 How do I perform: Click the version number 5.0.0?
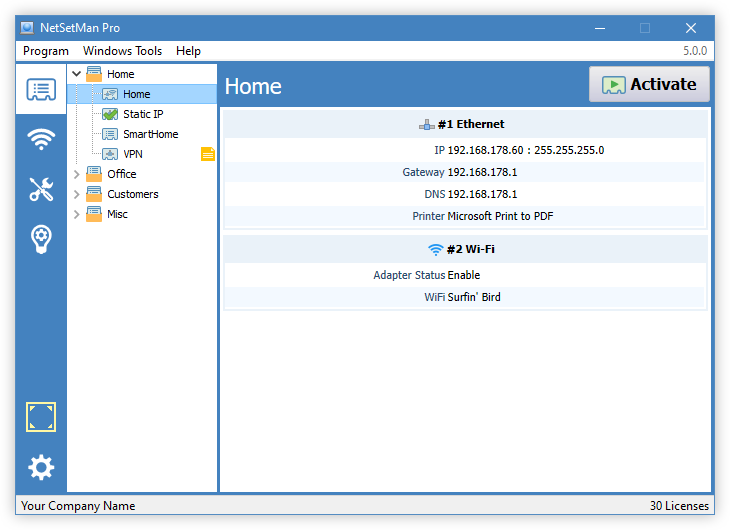695,51
